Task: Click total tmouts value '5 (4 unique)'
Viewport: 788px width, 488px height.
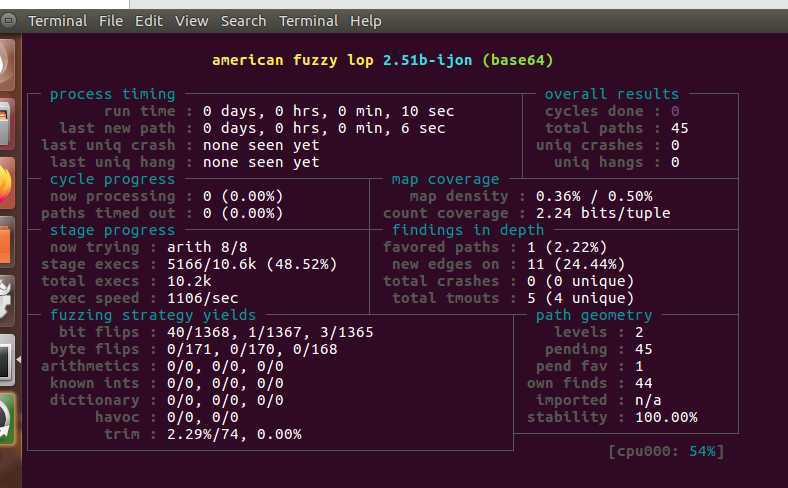Action: tap(580, 298)
